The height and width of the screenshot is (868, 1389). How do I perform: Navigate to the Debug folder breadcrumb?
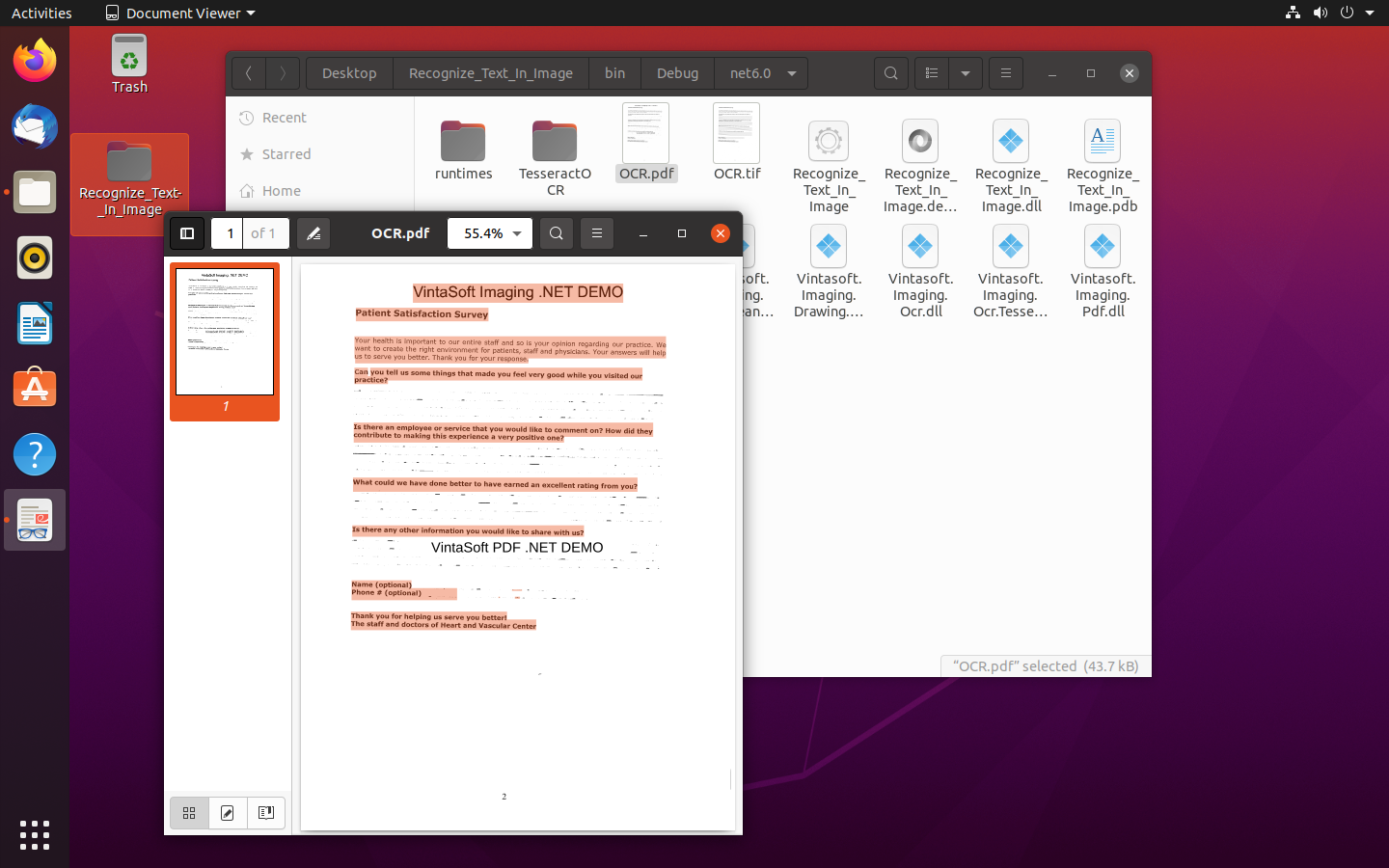[x=677, y=73]
